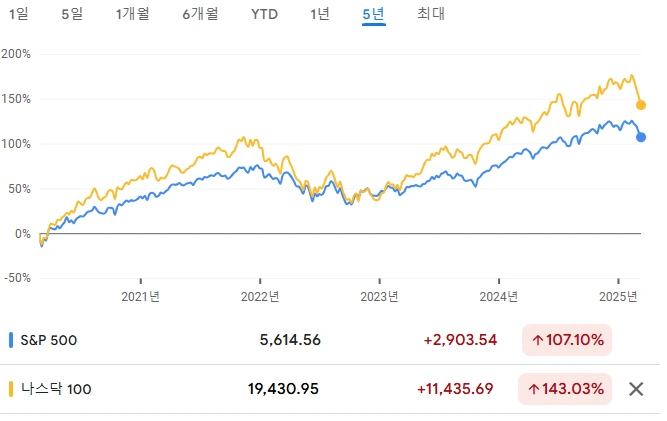Viewport: 667px width, 421px height.
Task: Click the S&P 500 price 5,614.56
Action: tap(290, 340)
